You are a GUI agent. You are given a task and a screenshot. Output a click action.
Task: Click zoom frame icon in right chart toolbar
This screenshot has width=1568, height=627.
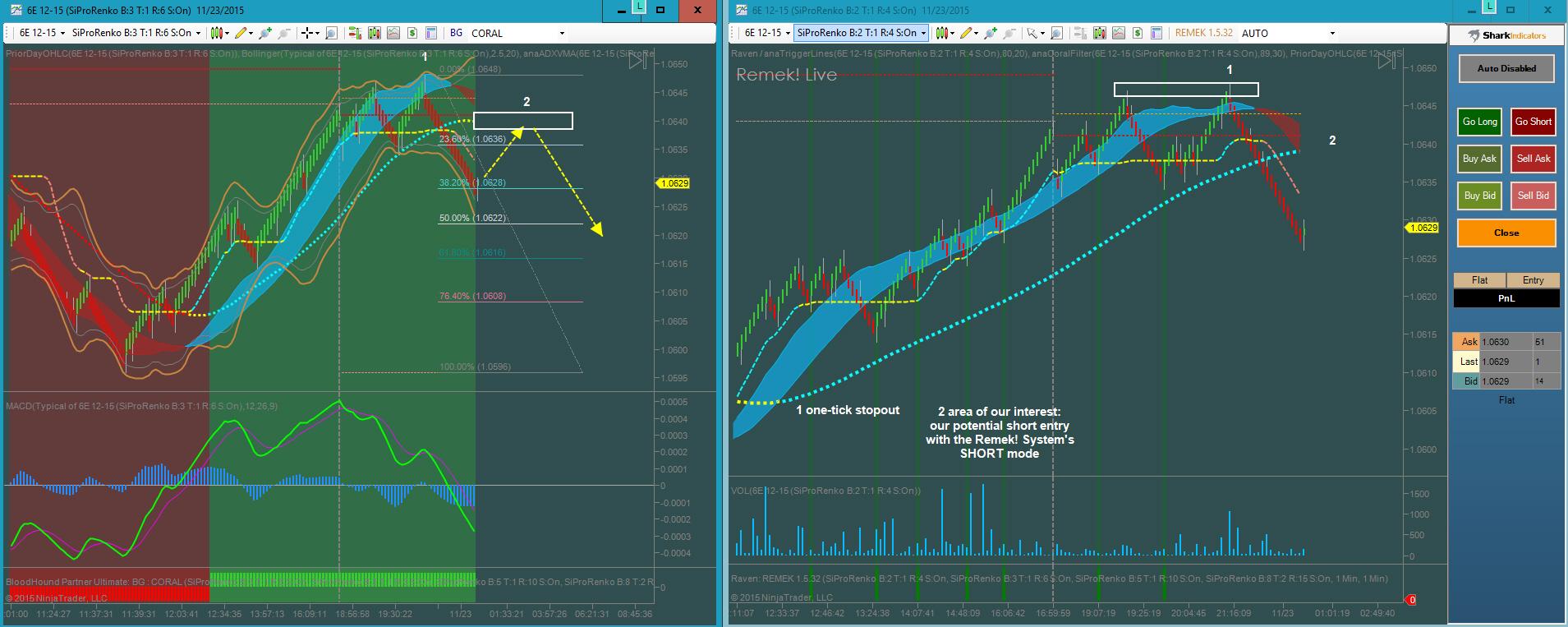(1056, 33)
